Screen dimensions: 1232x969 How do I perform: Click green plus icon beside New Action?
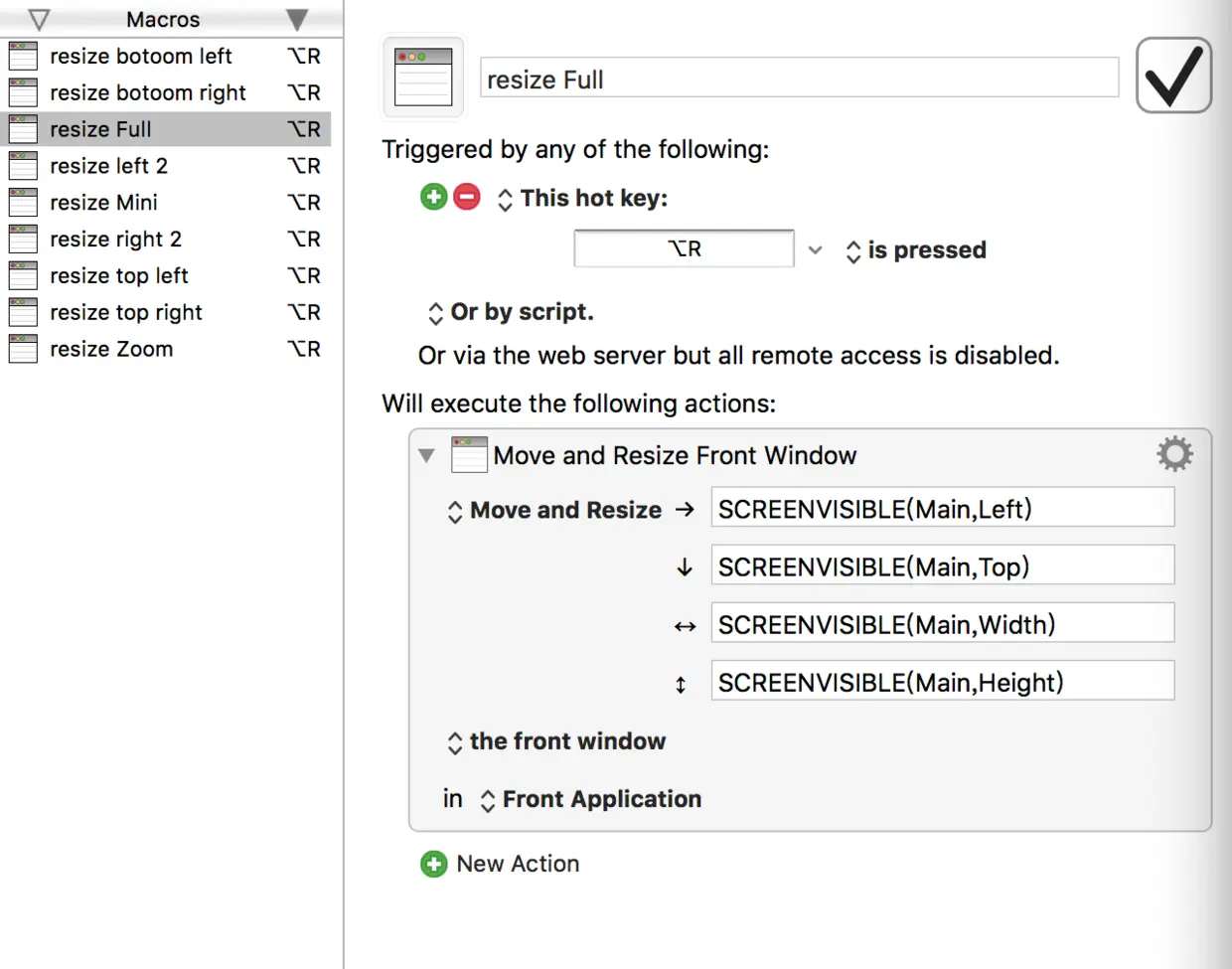(x=434, y=864)
